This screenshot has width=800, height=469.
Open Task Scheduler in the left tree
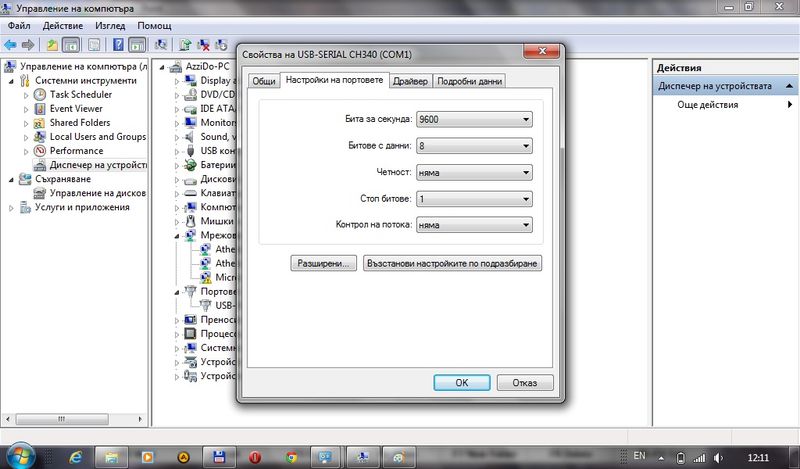80,95
